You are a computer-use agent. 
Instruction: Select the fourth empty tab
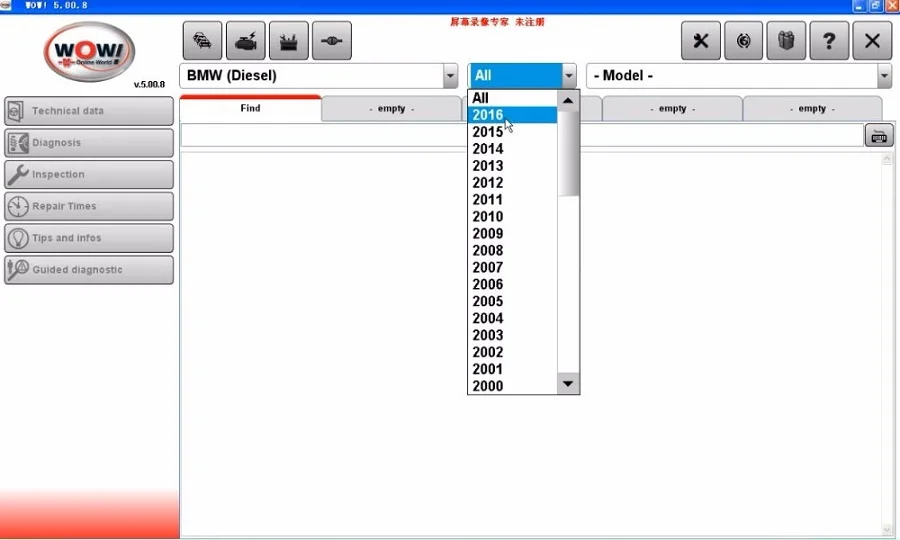pos(672,108)
